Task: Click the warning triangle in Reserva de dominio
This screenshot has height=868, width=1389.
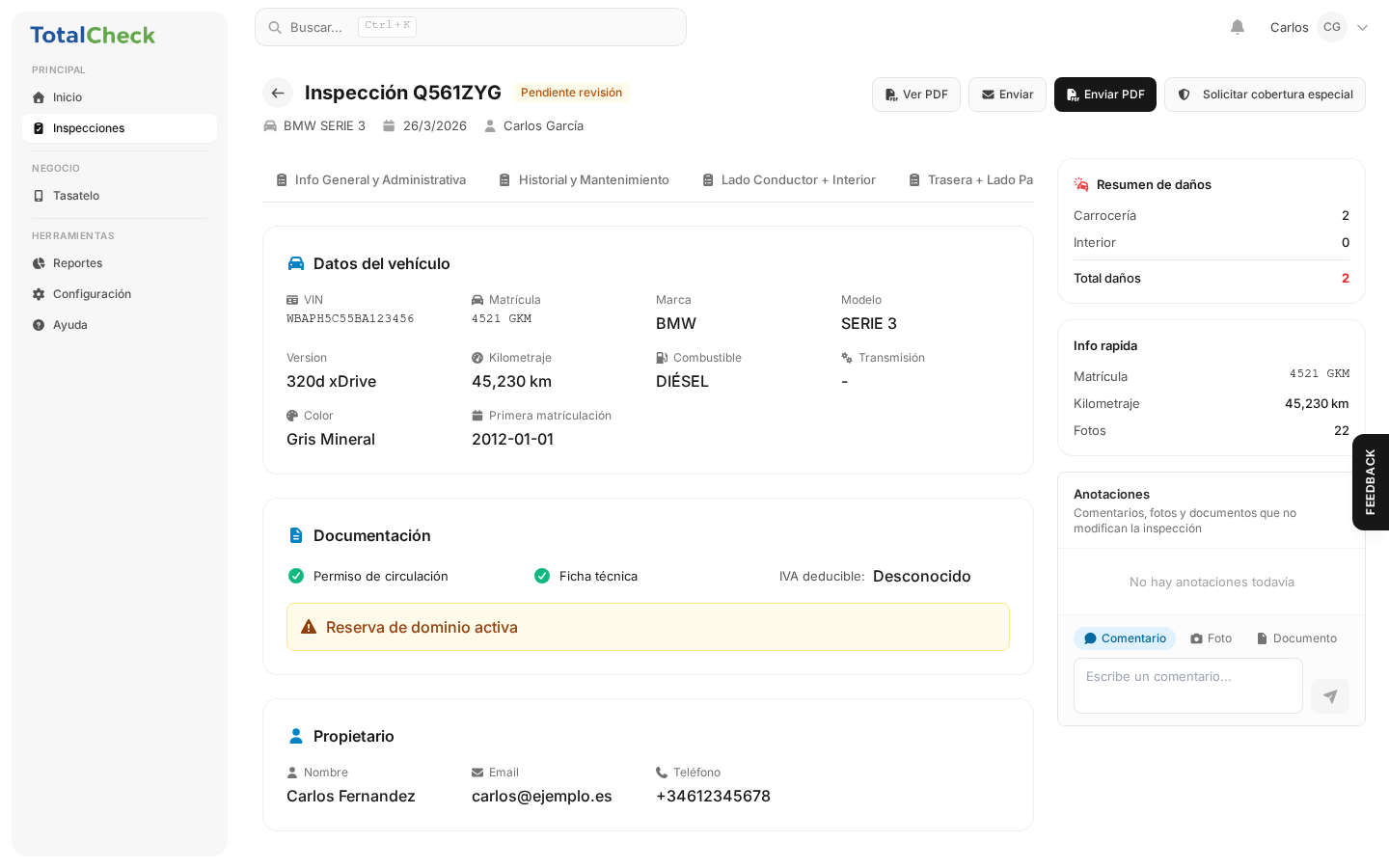Action: click(309, 627)
